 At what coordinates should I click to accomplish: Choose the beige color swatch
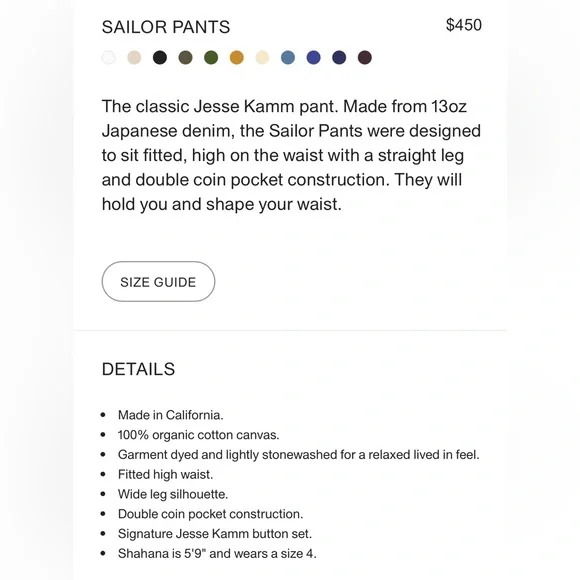134,58
